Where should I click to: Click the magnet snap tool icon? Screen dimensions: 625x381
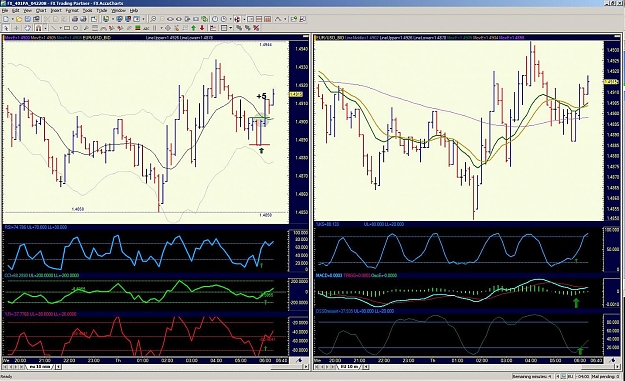(x=38, y=28)
